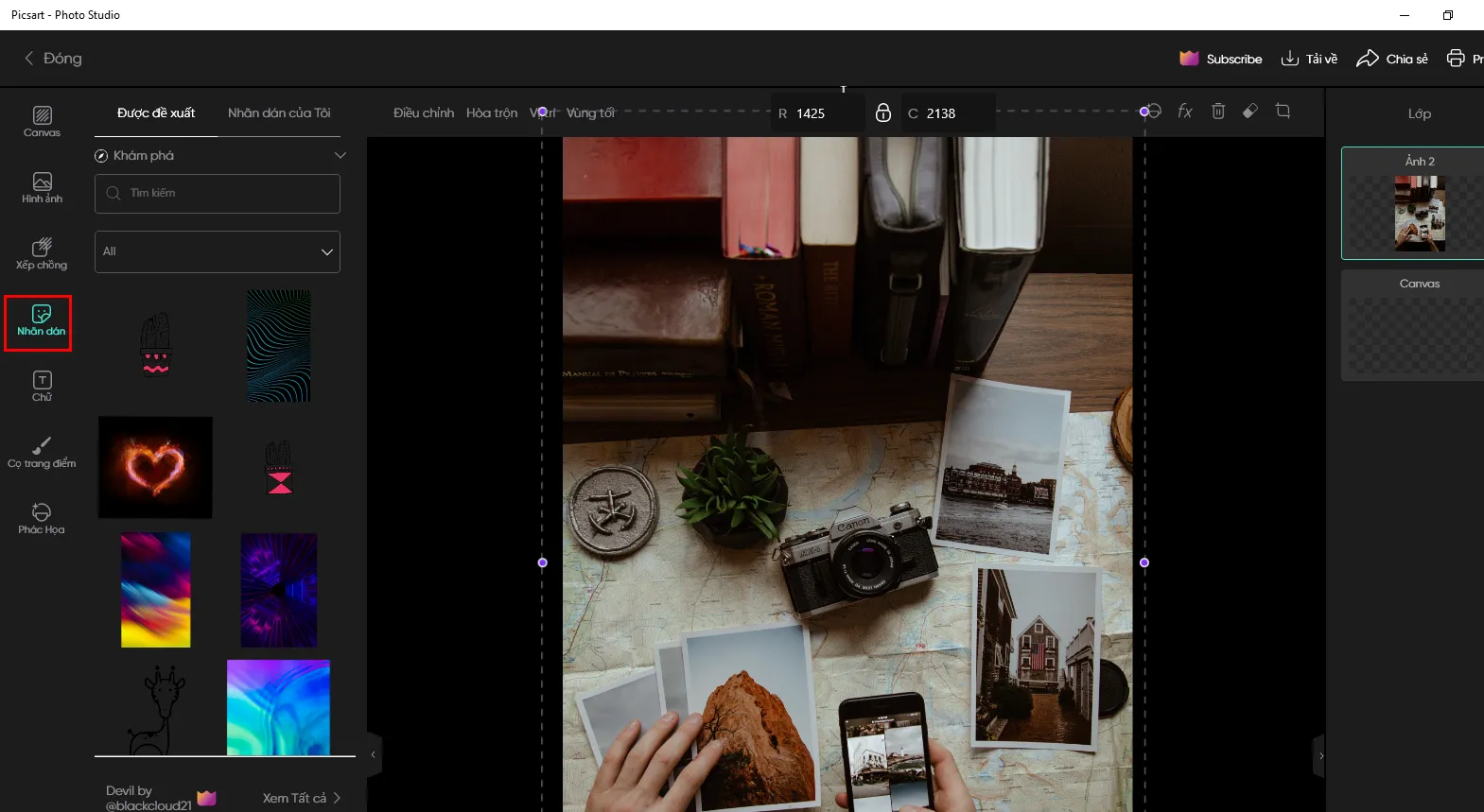Click the Chia sẻ share button

tap(1392, 59)
